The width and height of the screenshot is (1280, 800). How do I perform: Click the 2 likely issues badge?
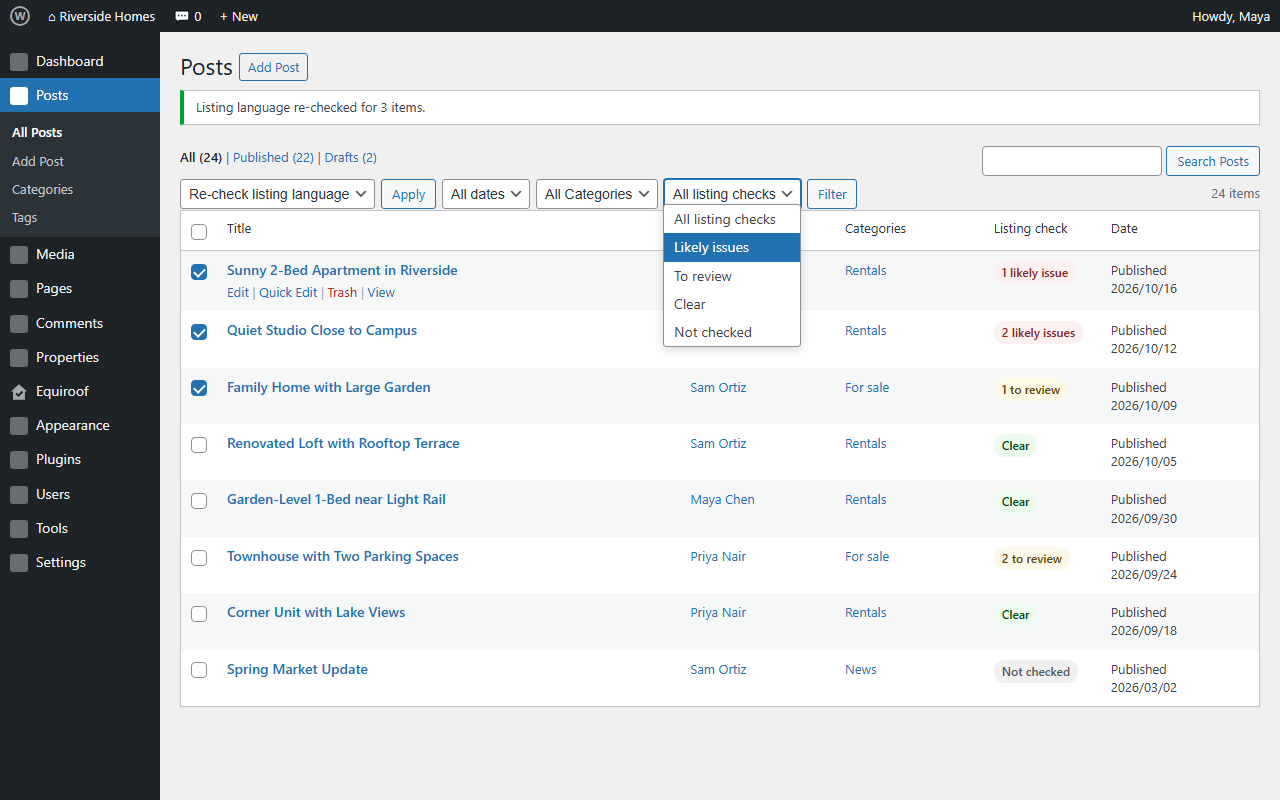tap(1038, 333)
